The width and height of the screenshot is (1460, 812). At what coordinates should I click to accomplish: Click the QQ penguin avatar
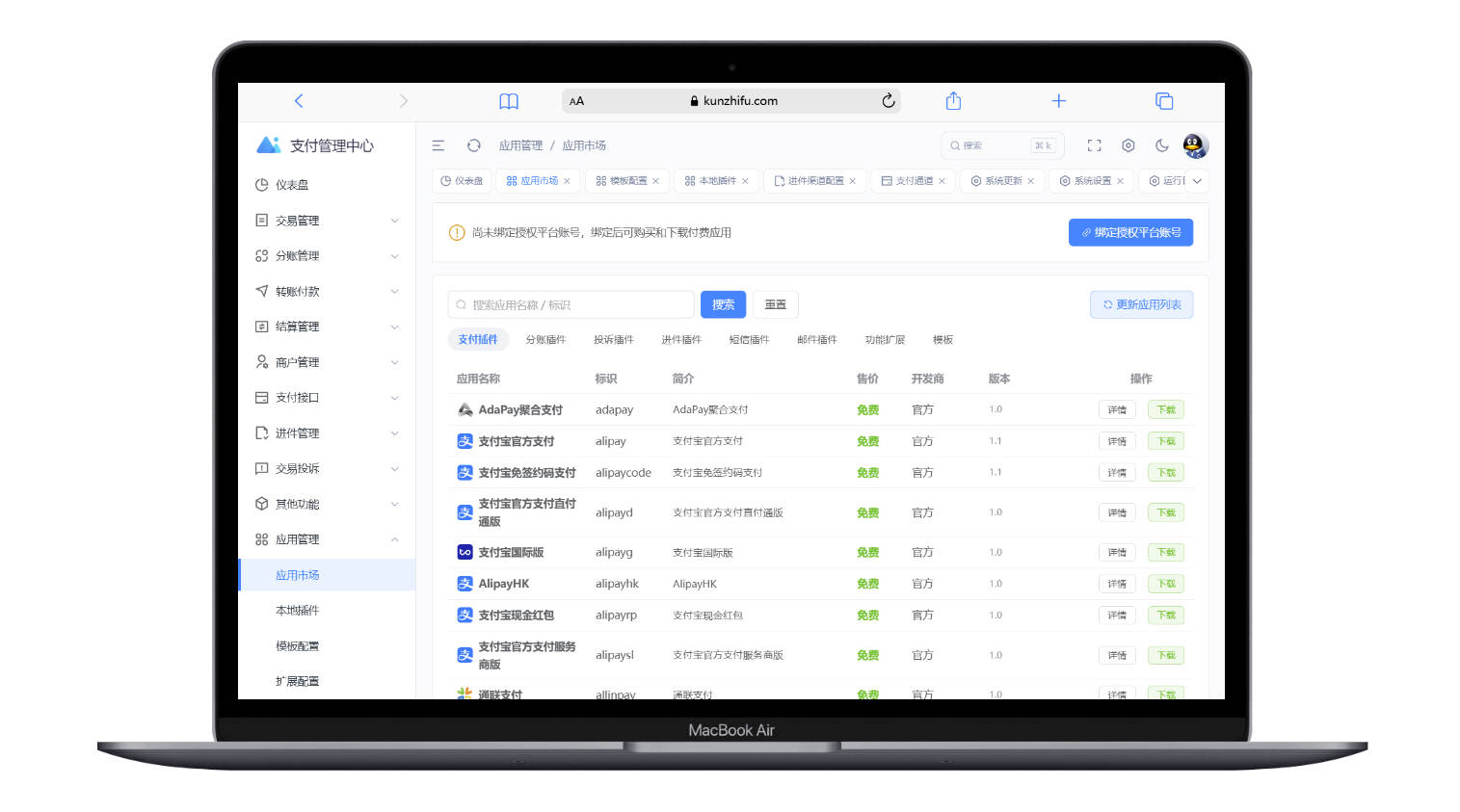coord(1195,144)
